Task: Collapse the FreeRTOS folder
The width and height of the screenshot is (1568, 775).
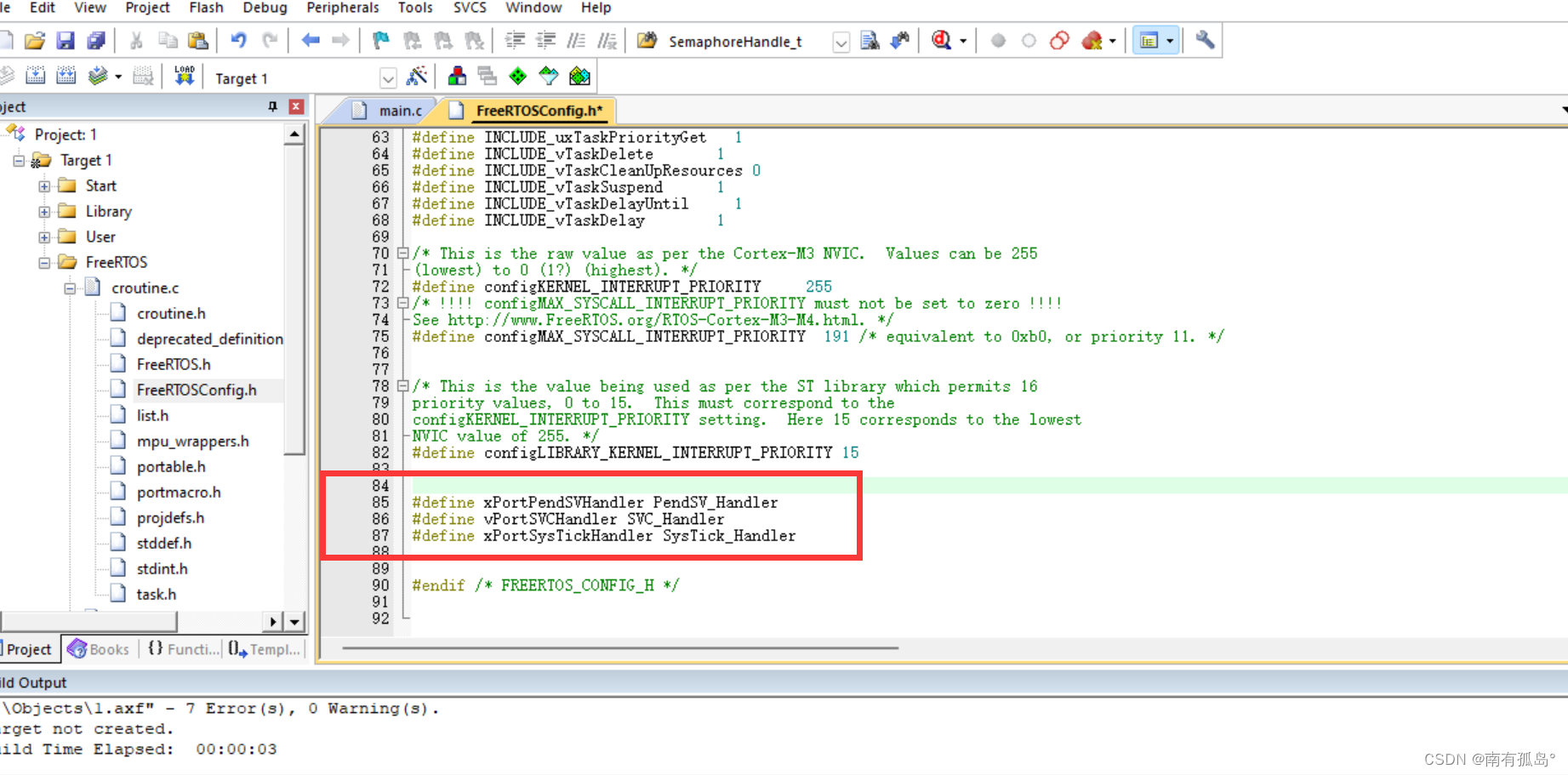Action: (45, 262)
